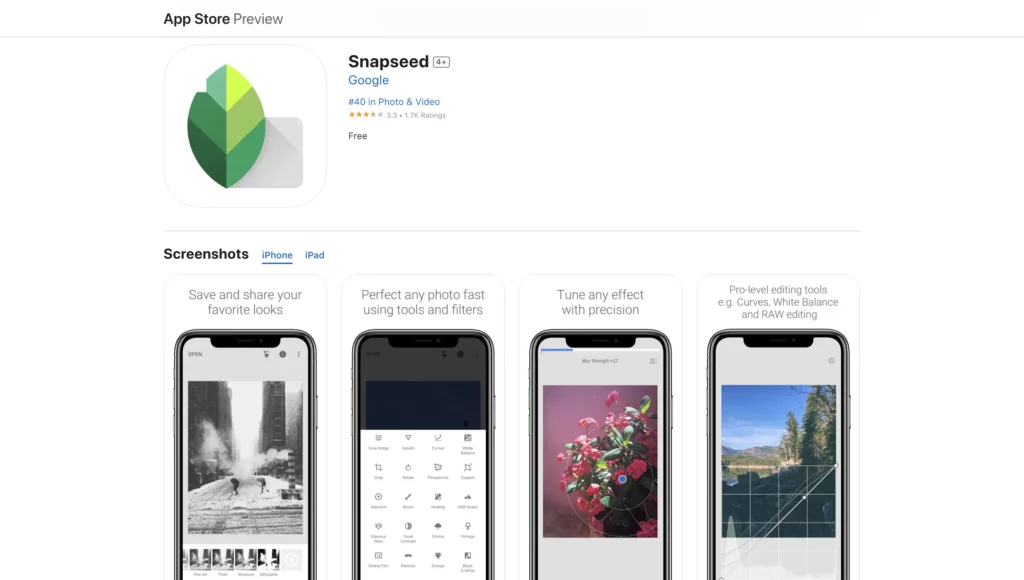Select the iPhone screenshots tab
This screenshot has height=580, width=1024.
click(x=277, y=255)
